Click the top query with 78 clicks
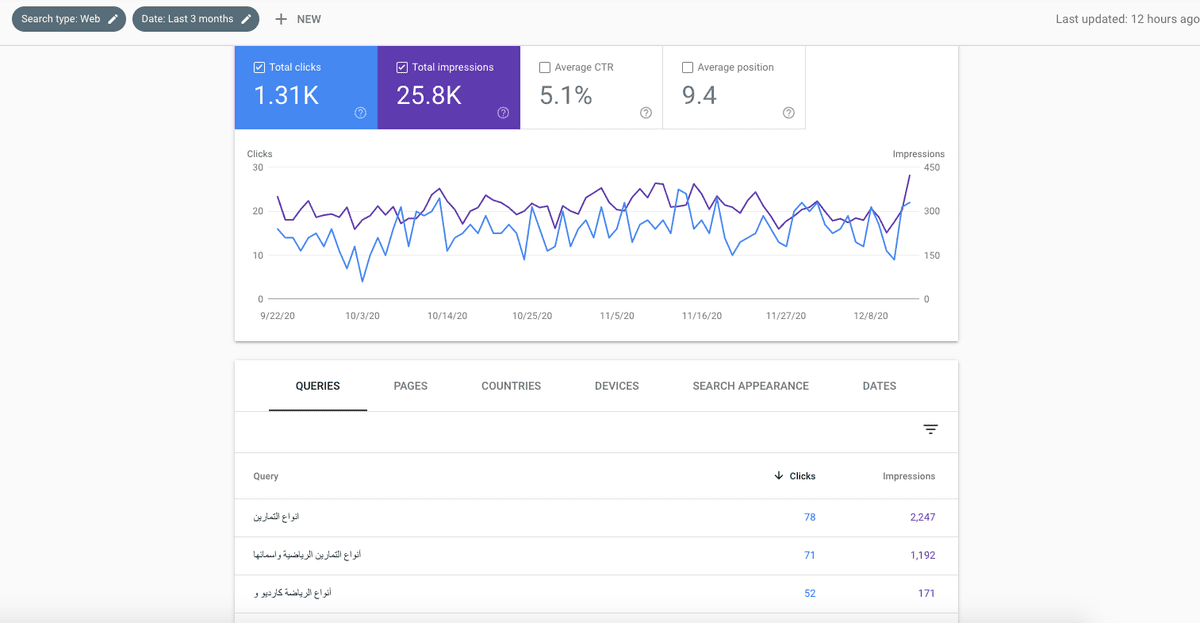Viewport: 1200px width, 623px height. (276, 517)
